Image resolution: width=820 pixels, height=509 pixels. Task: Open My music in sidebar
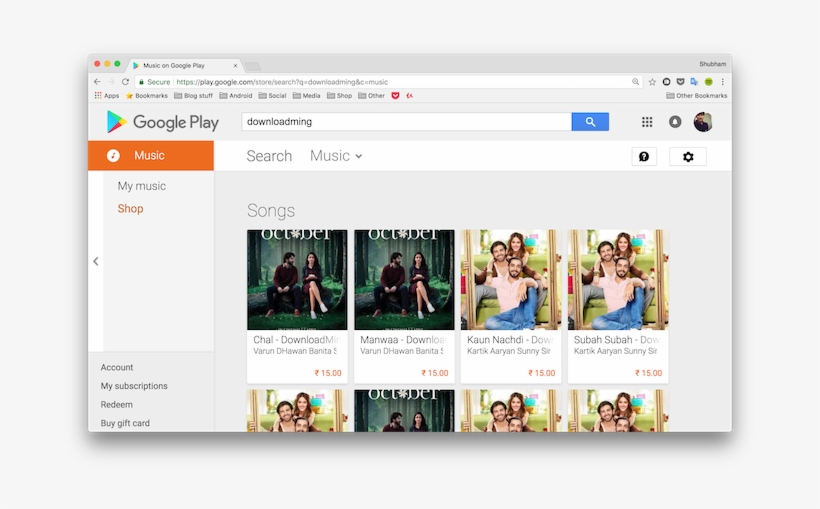pyautogui.click(x=142, y=186)
